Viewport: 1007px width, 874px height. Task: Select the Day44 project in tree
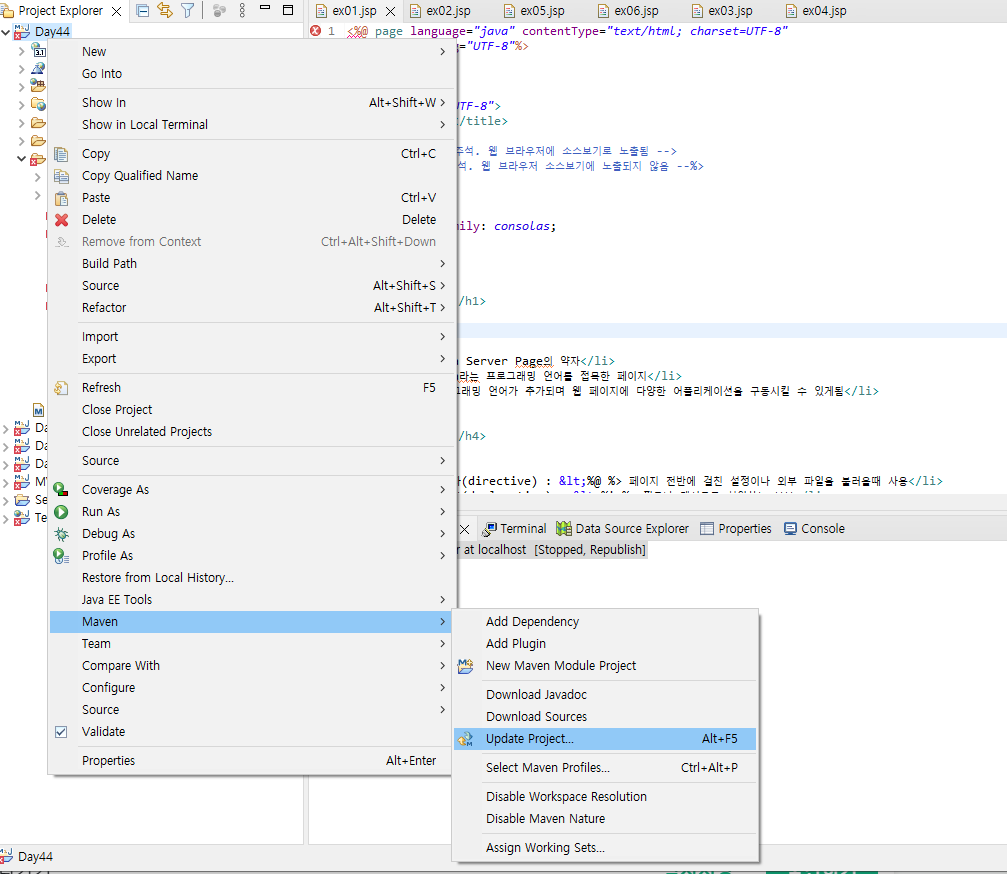pyautogui.click(x=53, y=31)
